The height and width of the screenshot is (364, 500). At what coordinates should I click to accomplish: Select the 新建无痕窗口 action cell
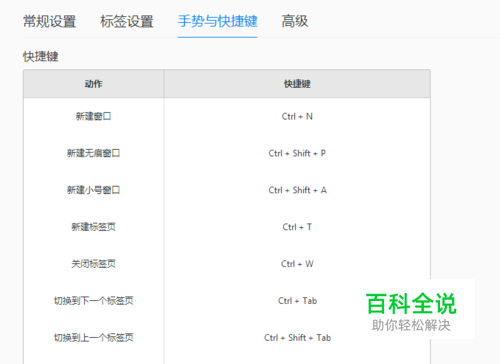(x=94, y=153)
